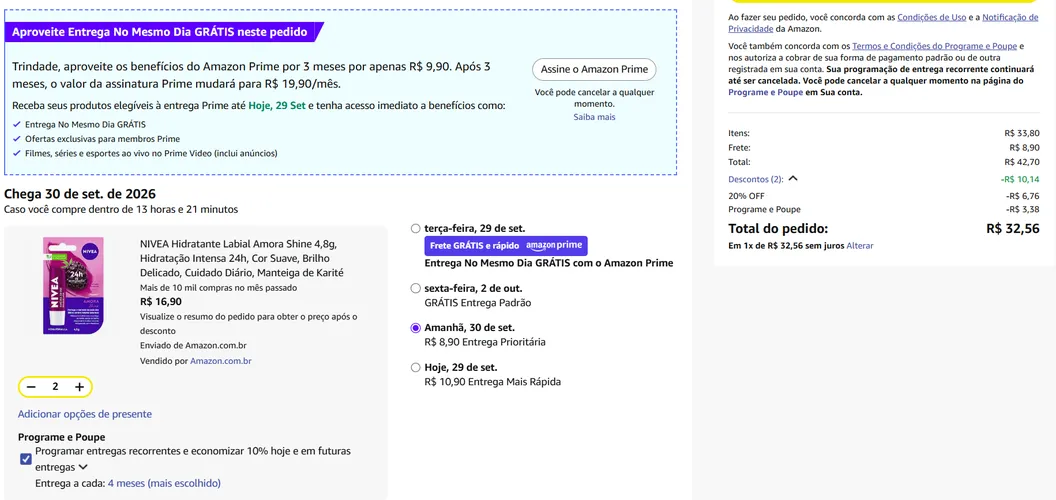
Task: Click the Aproveite Entrega No Mesmo Dia banner title
Action: pyautogui.click(x=160, y=32)
